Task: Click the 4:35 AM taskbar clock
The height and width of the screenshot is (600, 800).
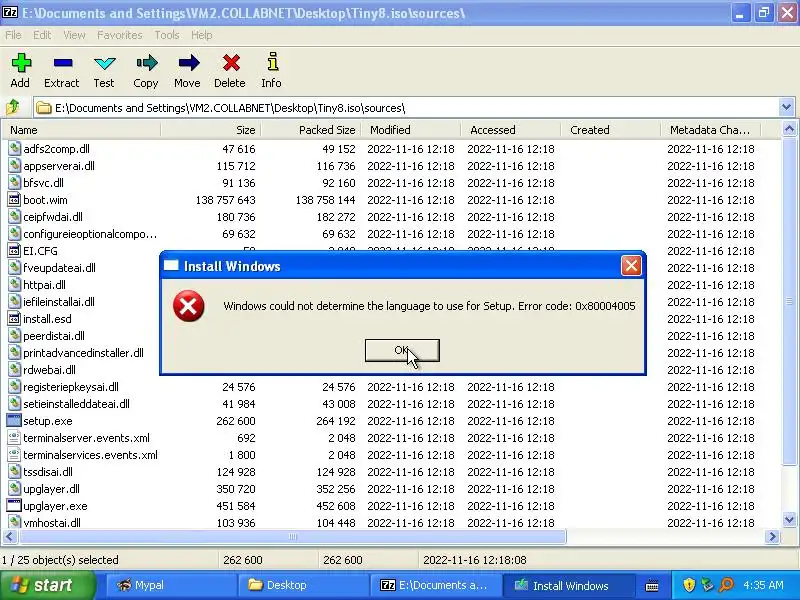Action: tap(763, 585)
